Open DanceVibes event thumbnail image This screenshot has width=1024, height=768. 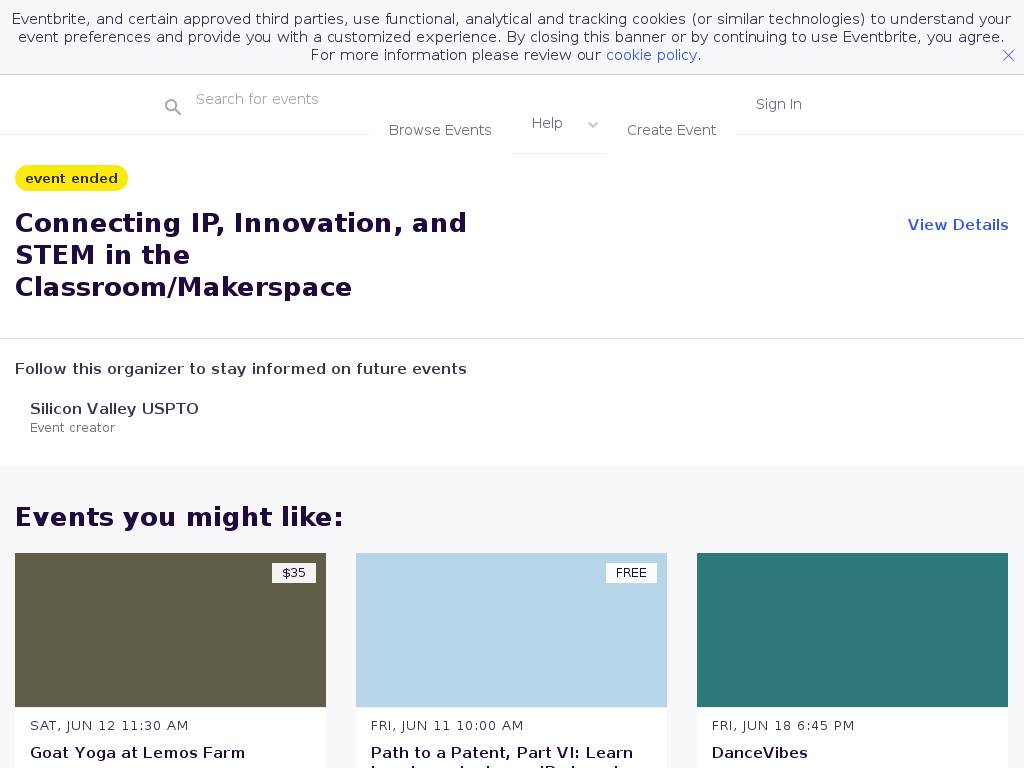(x=852, y=630)
